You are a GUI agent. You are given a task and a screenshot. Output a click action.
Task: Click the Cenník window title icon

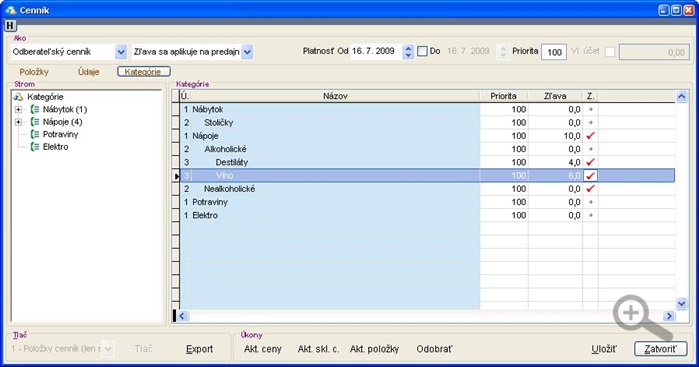click(x=10, y=10)
